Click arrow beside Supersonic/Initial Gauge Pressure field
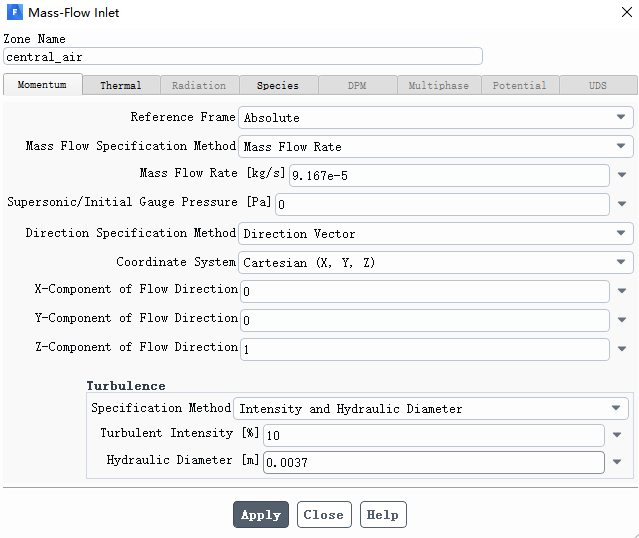This screenshot has width=639, height=538. click(622, 205)
